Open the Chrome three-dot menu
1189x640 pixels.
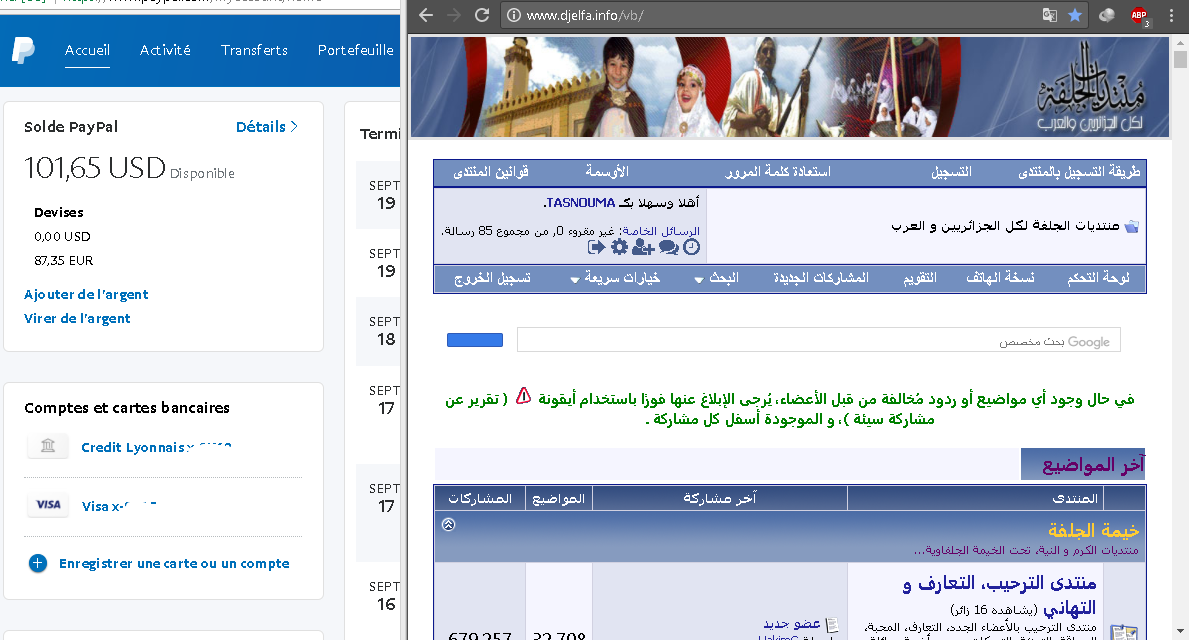(1172, 15)
